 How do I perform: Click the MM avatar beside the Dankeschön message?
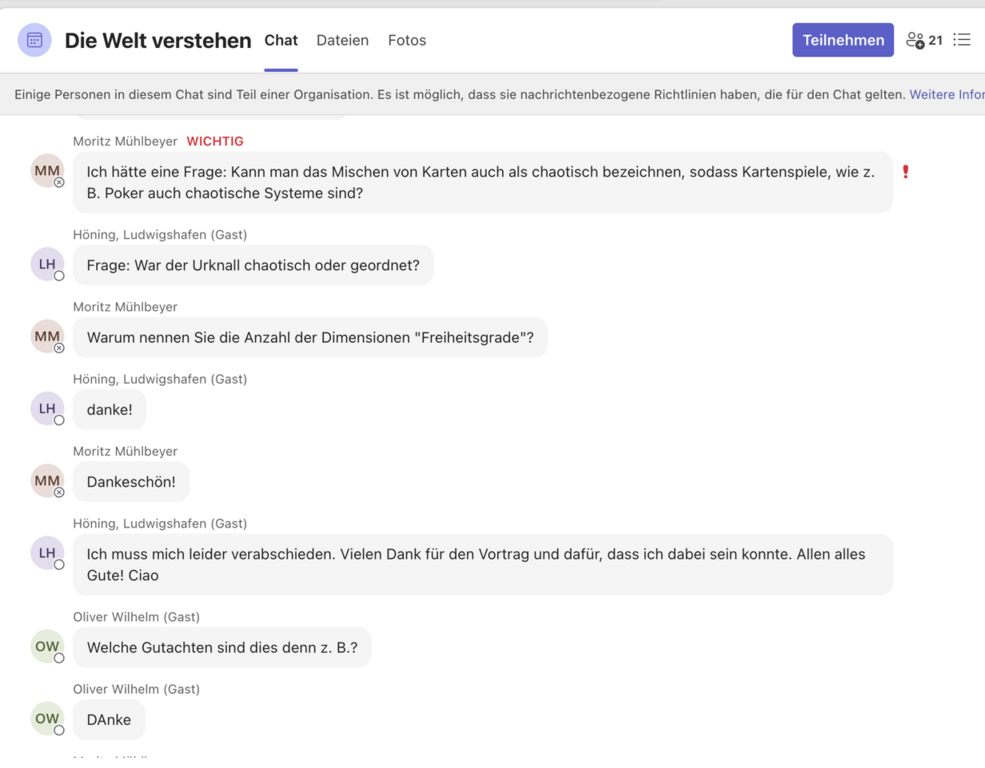47,480
